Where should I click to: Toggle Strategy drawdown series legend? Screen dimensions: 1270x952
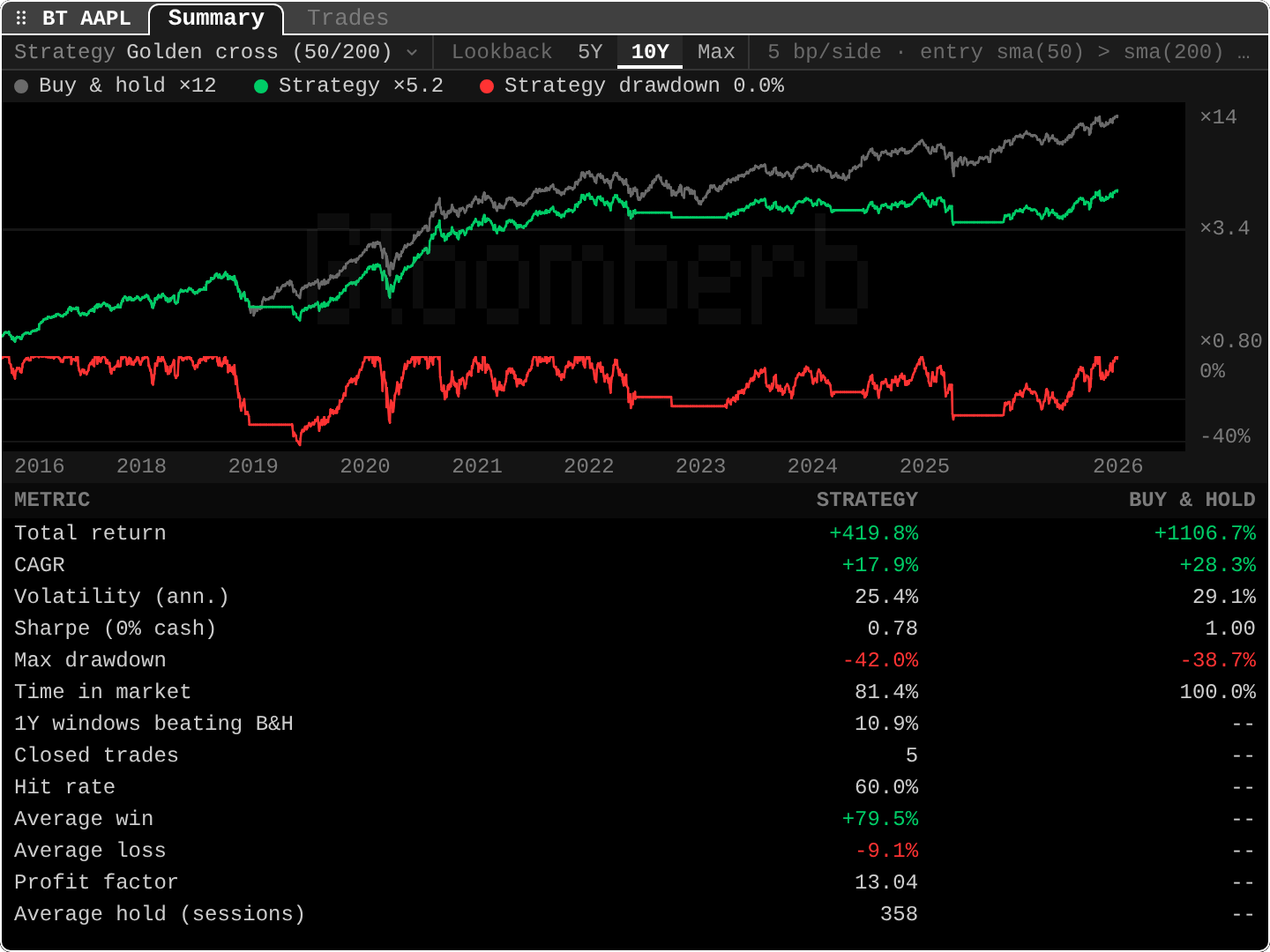632,86
